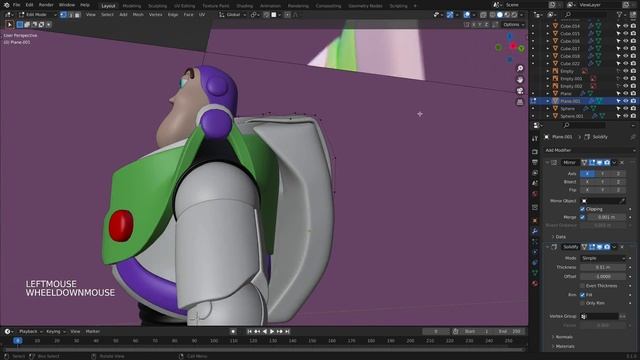Image resolution: width=640 pixels, height=360 pixels.
Task: Toggle camera view icon in viewport
Action: [x=520, y=91]
